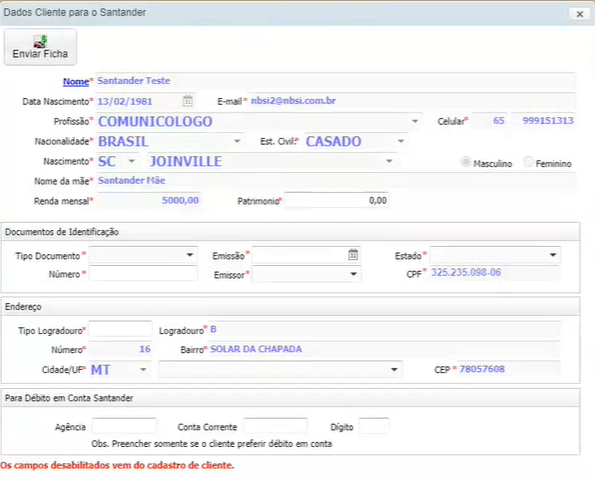Close the Dados Cliente para o Santander dialog
Image resolution: width=595 pixels, height=482 pixels.
coord(579,14)
